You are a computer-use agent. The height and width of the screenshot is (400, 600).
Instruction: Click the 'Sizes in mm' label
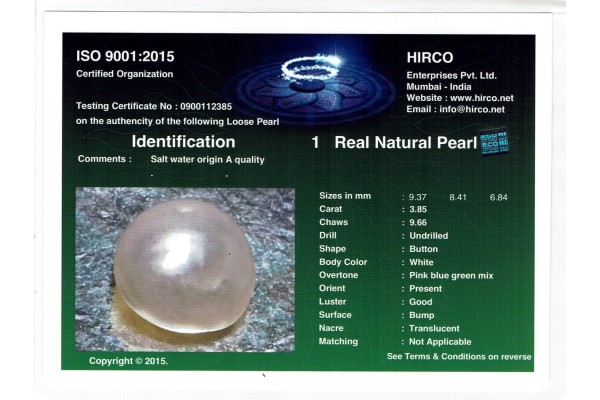point(345,196)
